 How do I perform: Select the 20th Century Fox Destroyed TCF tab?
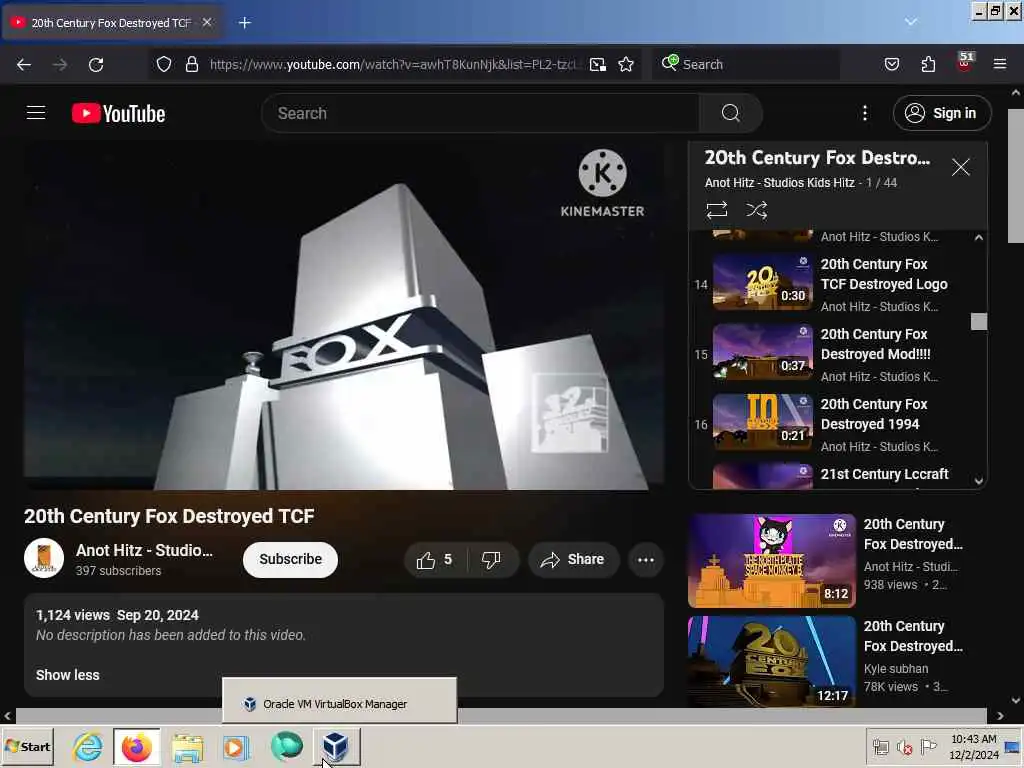coord(111,22)
